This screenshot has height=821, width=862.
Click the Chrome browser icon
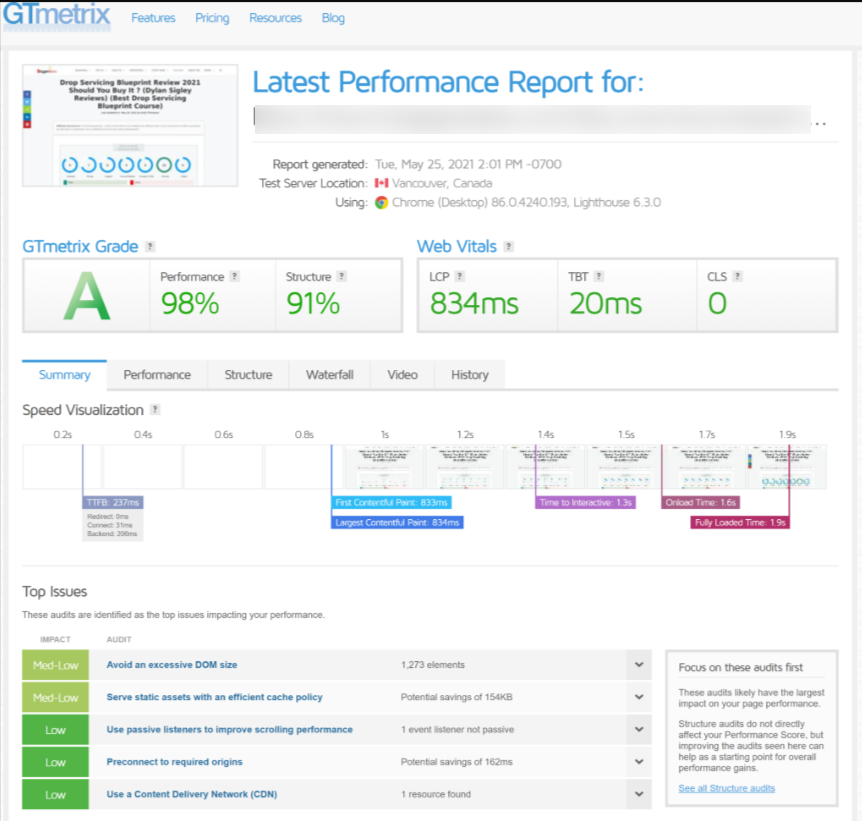(x=382, y=203)
